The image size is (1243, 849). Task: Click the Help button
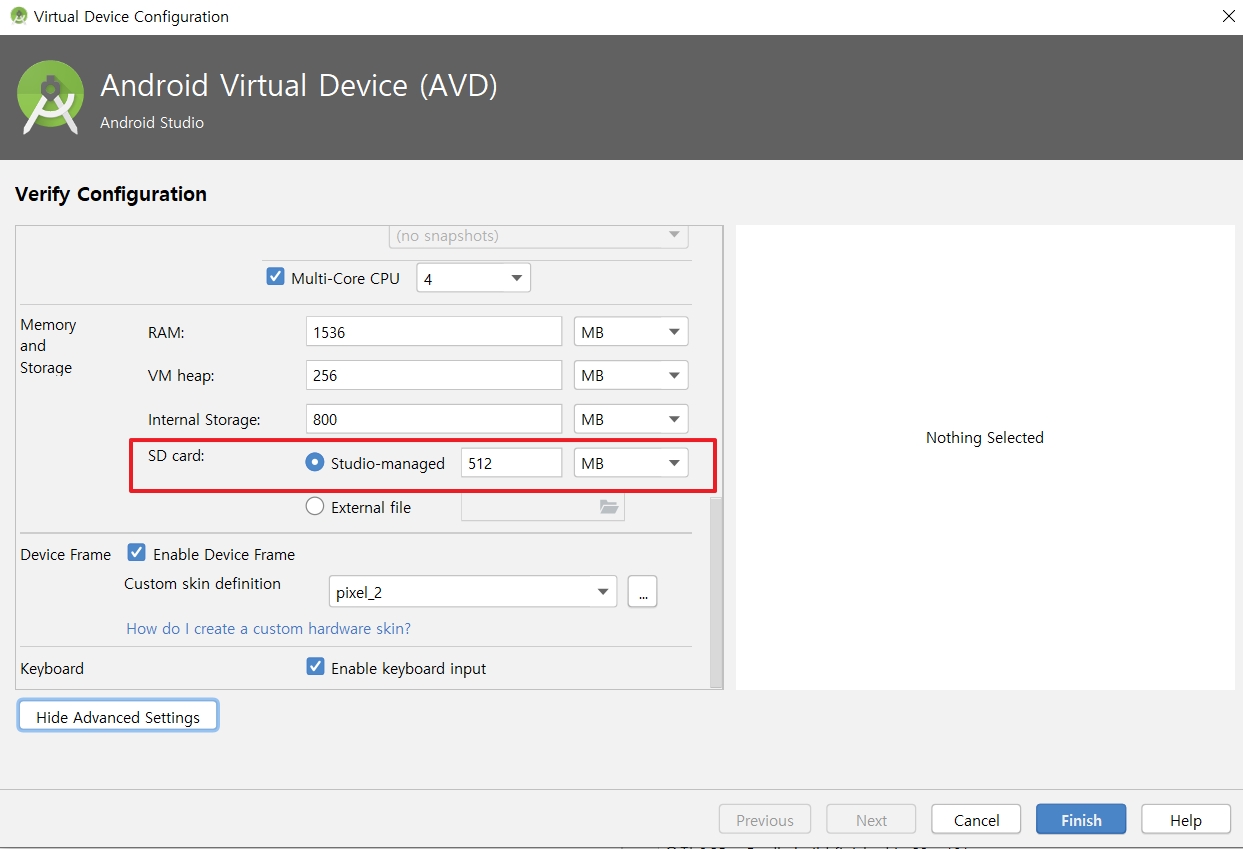(1186, 820)
